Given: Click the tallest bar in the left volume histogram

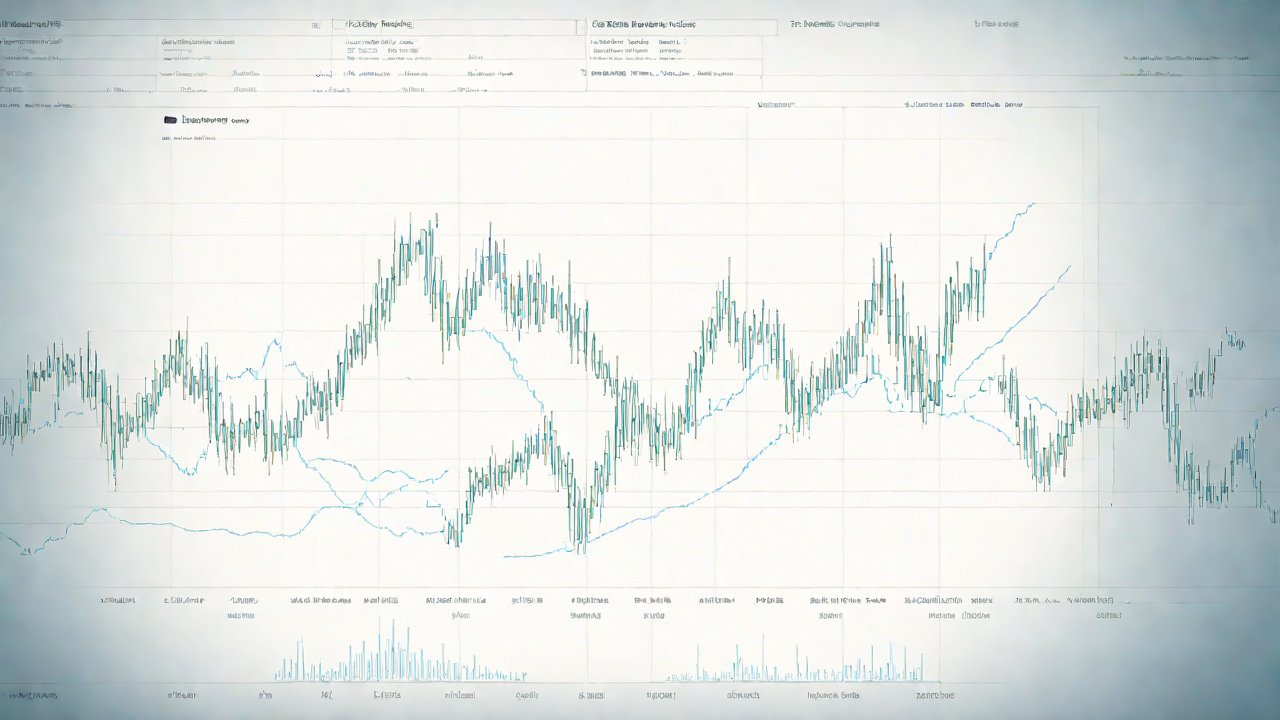Looking at the screenshot, I should [393, 627].
